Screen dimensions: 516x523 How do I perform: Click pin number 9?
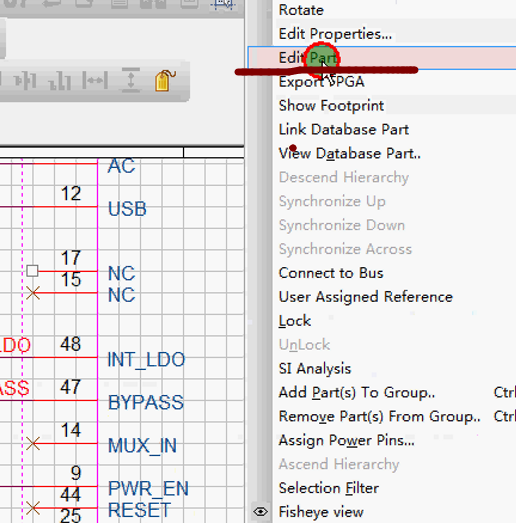pyautogui.click(x=76, y=473)
